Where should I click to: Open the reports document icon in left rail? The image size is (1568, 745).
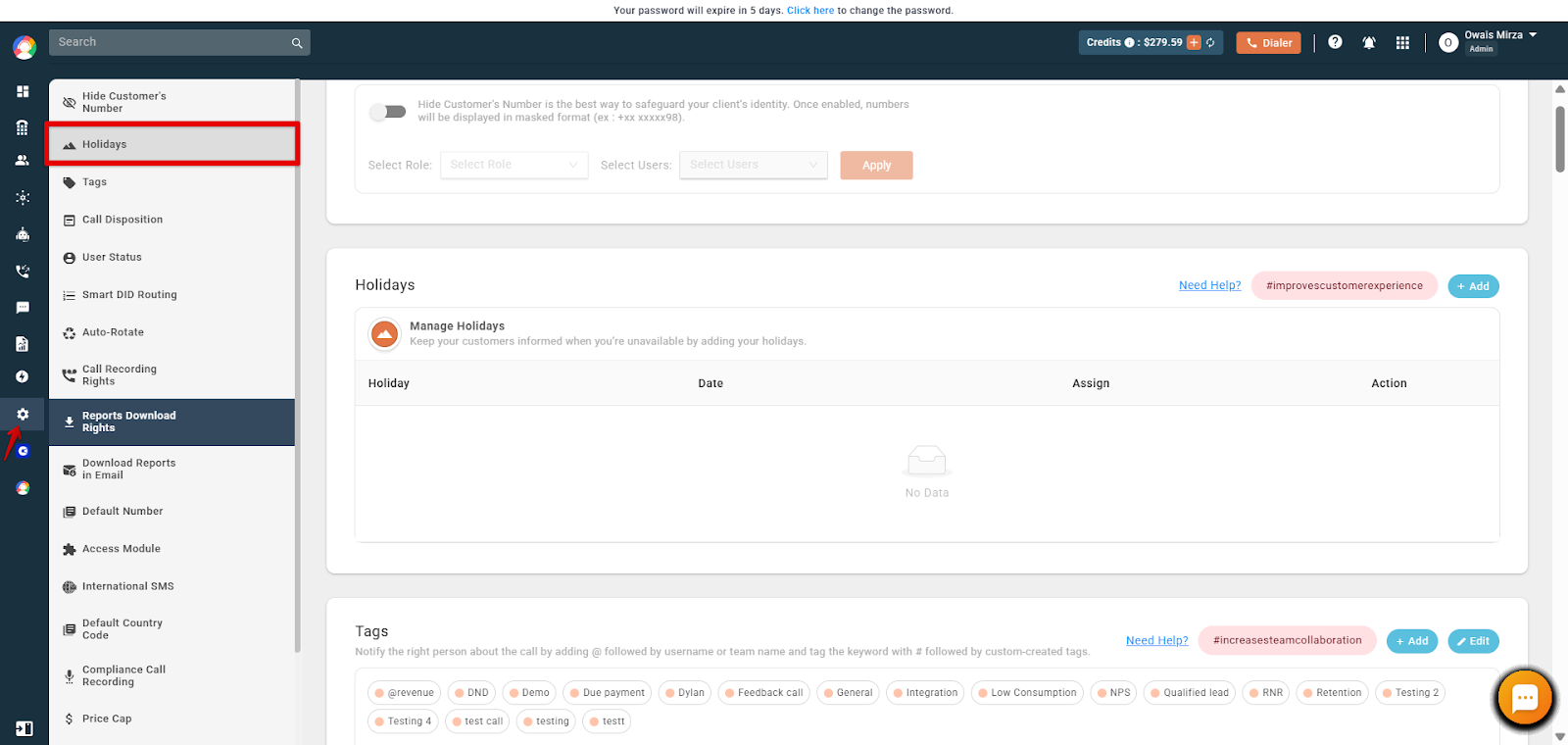[x=23, y=344]
